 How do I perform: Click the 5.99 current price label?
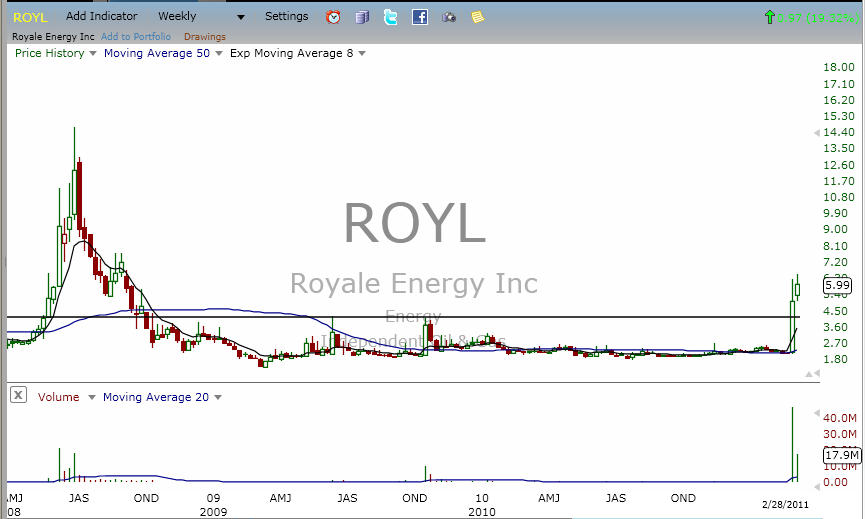click(837, 285)
